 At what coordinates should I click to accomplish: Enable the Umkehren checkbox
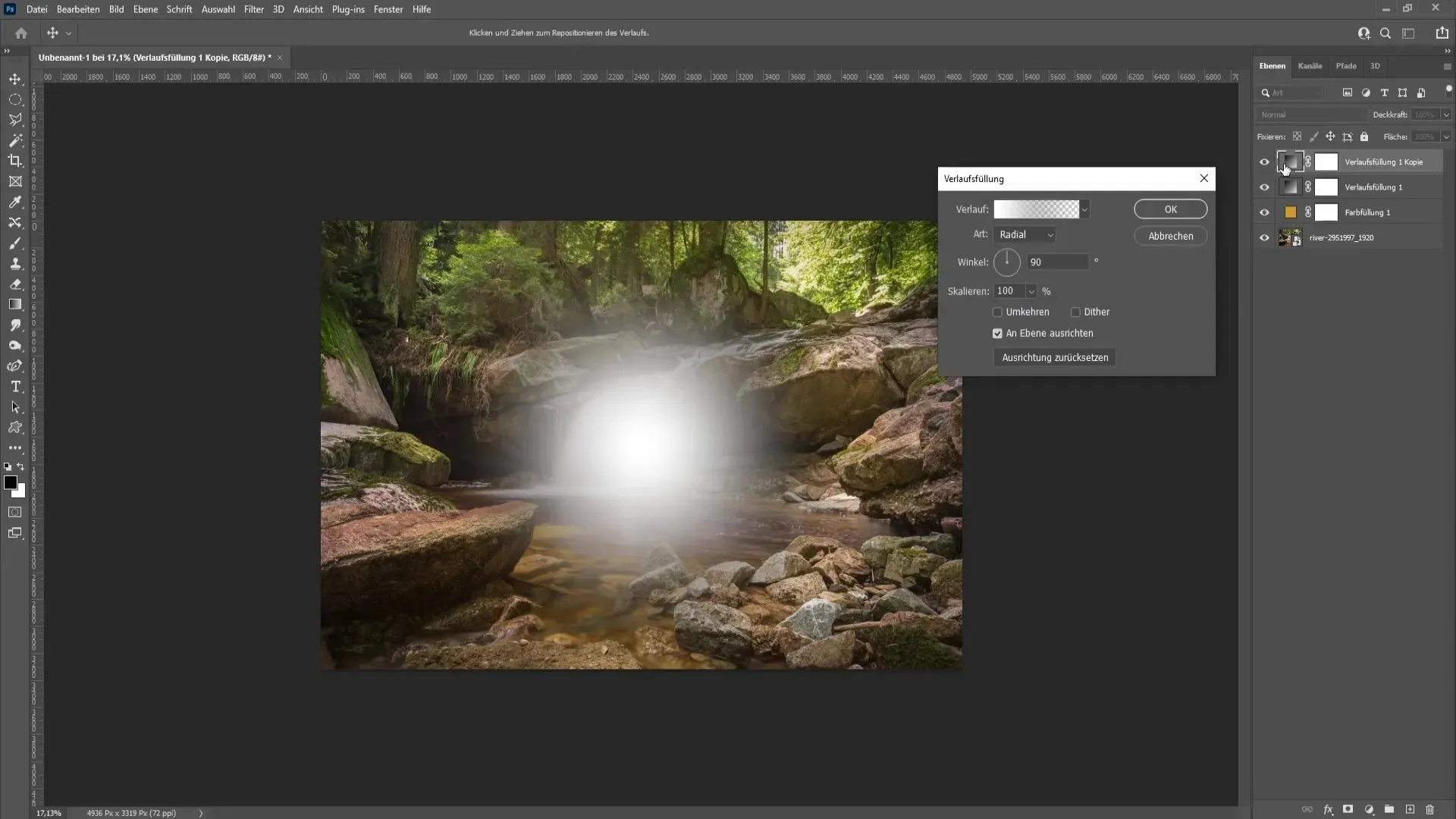tap(997, 312)
